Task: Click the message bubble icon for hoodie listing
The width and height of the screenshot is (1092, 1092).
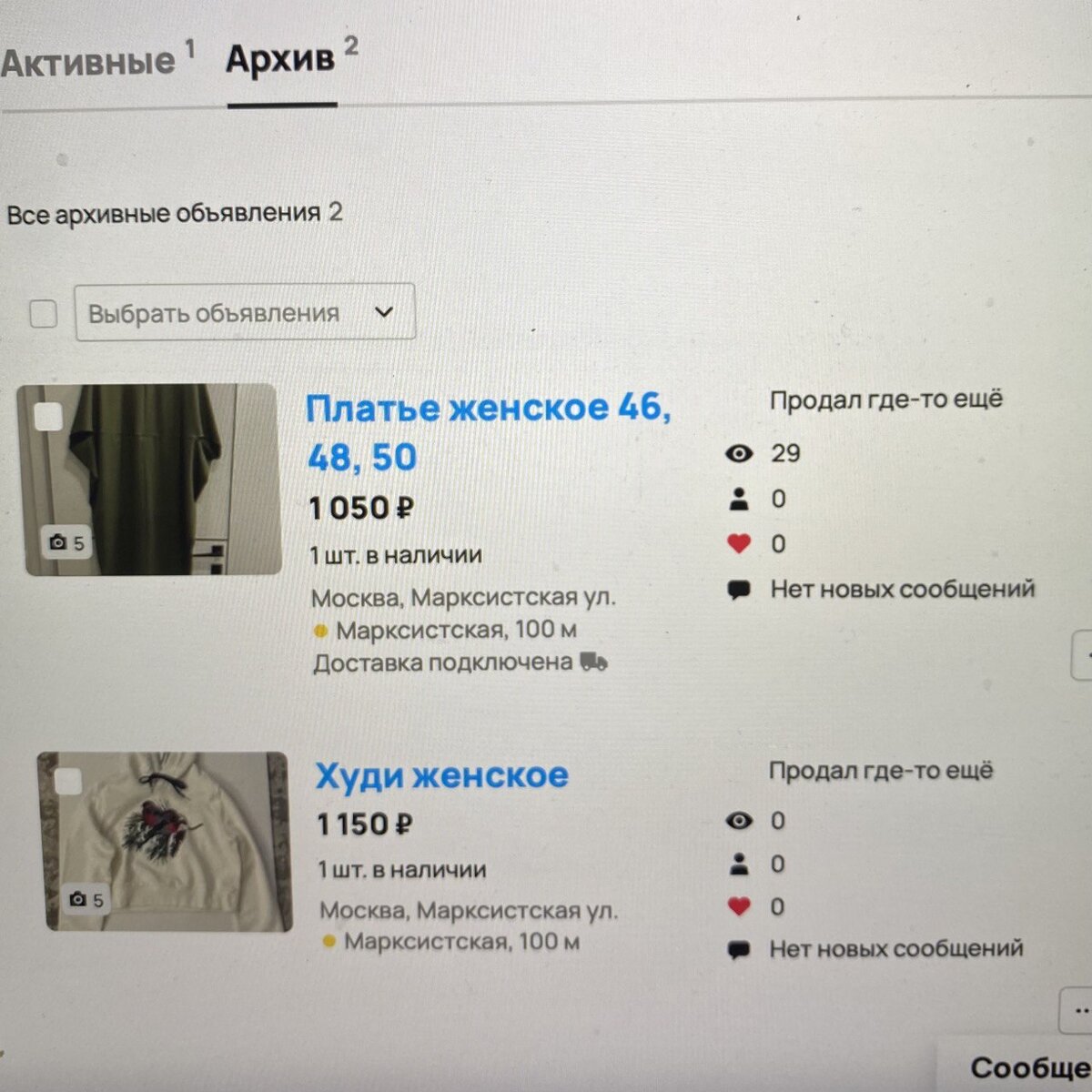Action: pyautogui.click(x=739, y=950)
